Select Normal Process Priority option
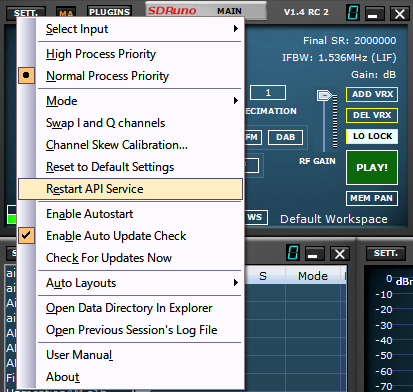 click(130, 76)
